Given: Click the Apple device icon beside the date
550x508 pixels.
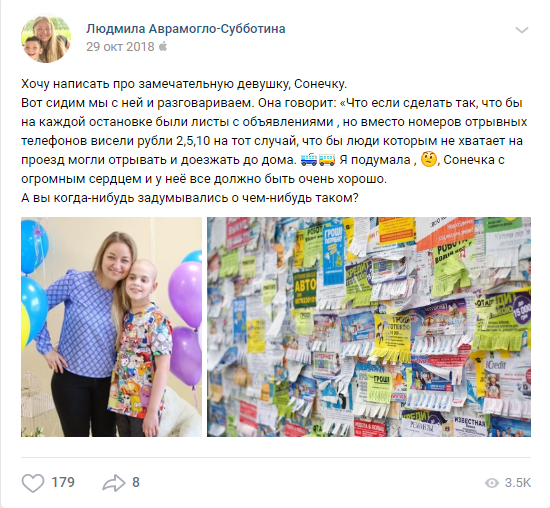Looking at the screenshot, I should [x=163, y=46].
